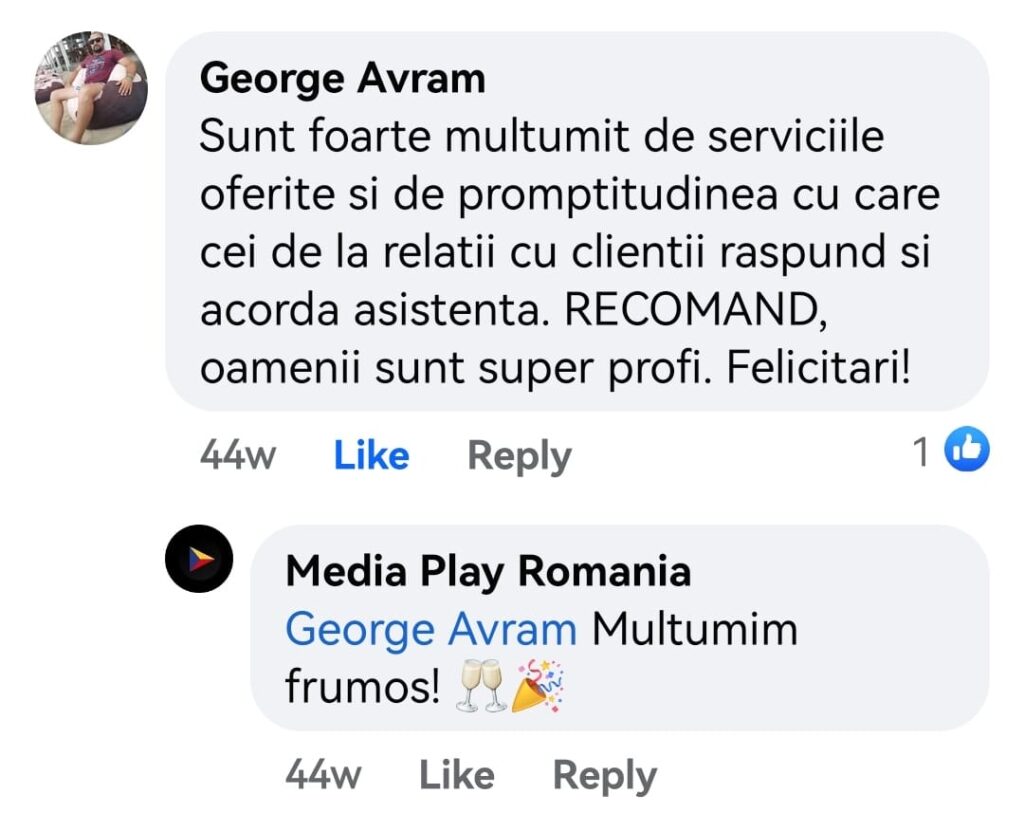Open the Media Play Romania page name
The width and height of the screenshot is (1024, 831).
[x=488, y=572]
